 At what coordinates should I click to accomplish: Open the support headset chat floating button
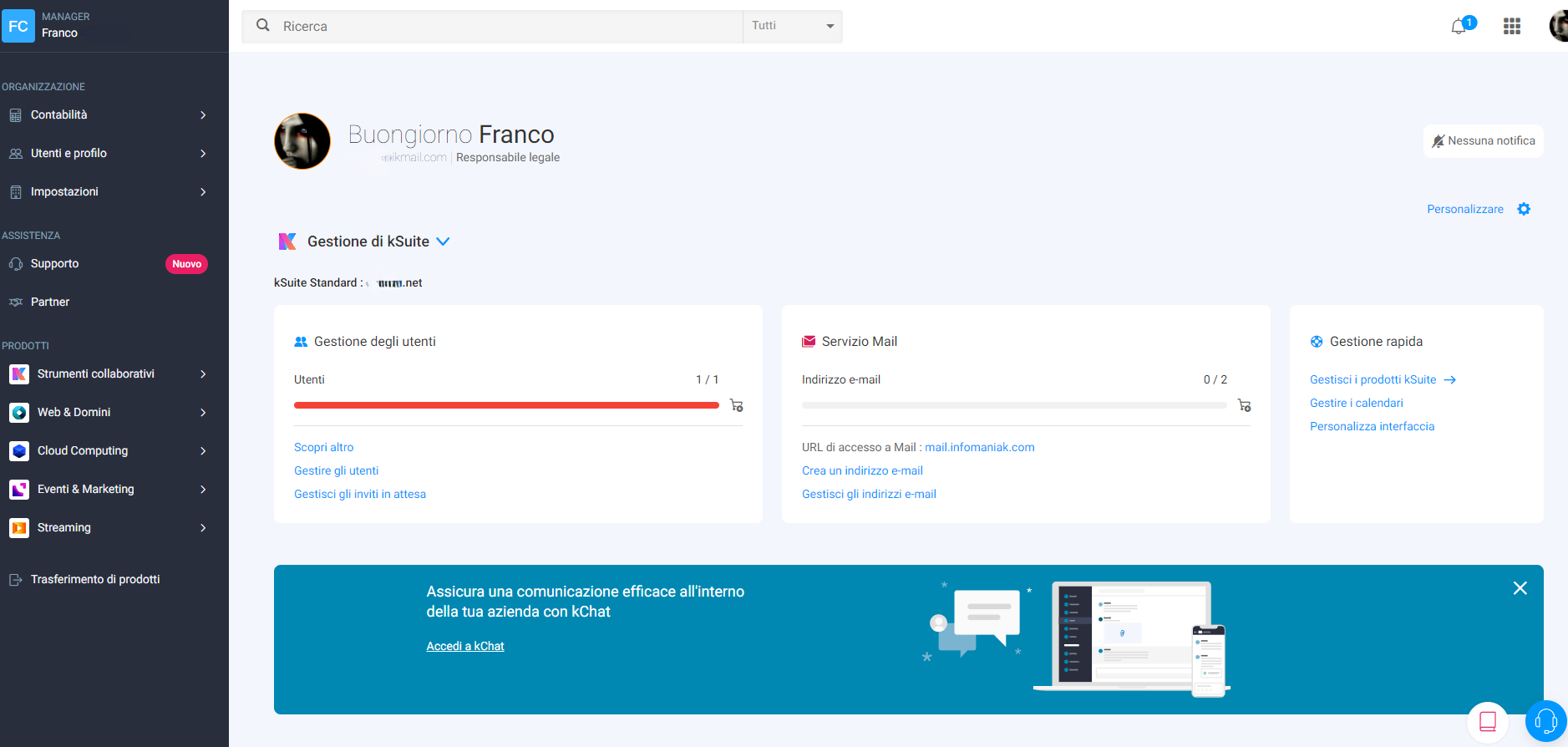[x=1545, y=721]
